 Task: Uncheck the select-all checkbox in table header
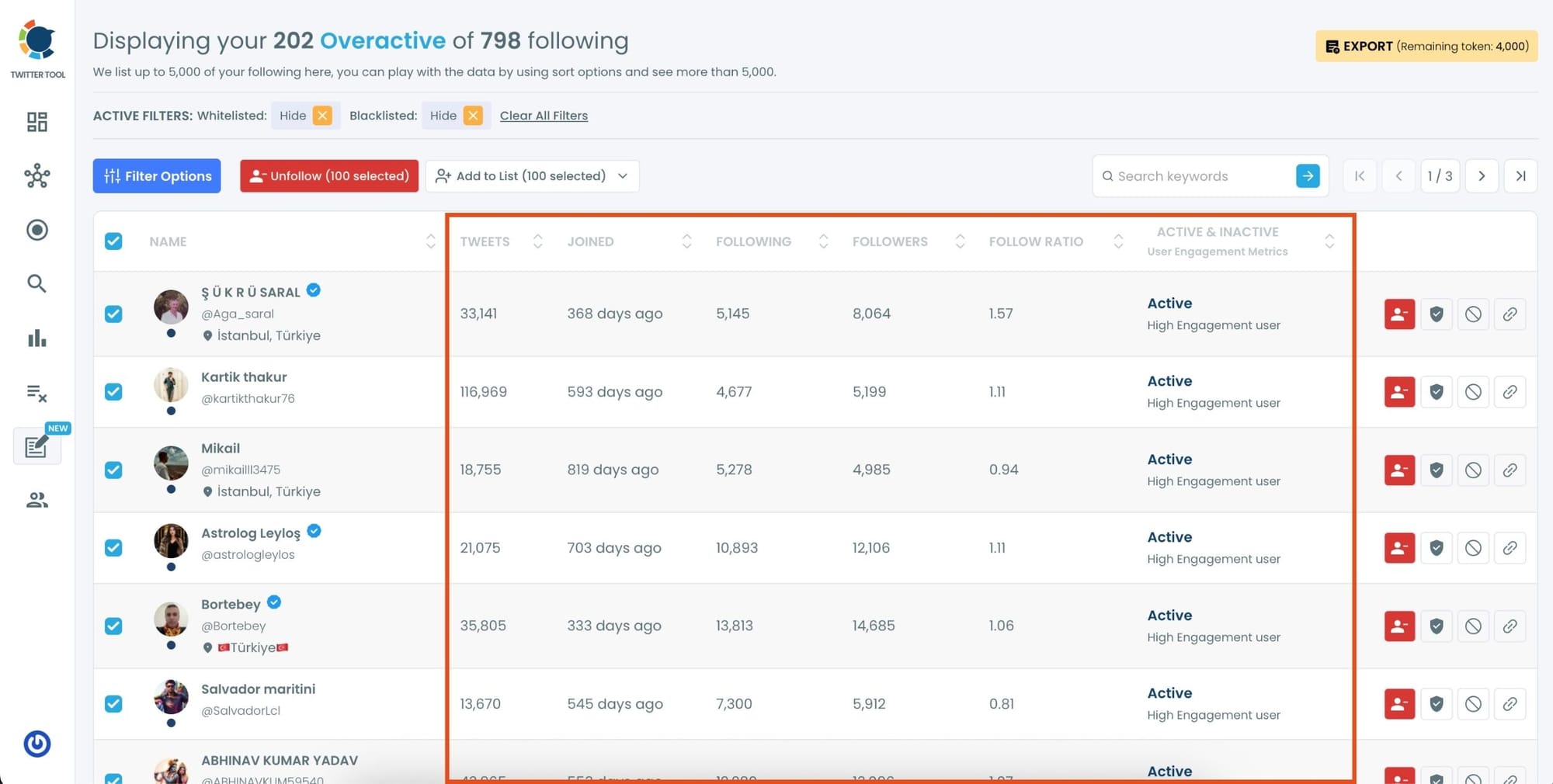[113, 241]
